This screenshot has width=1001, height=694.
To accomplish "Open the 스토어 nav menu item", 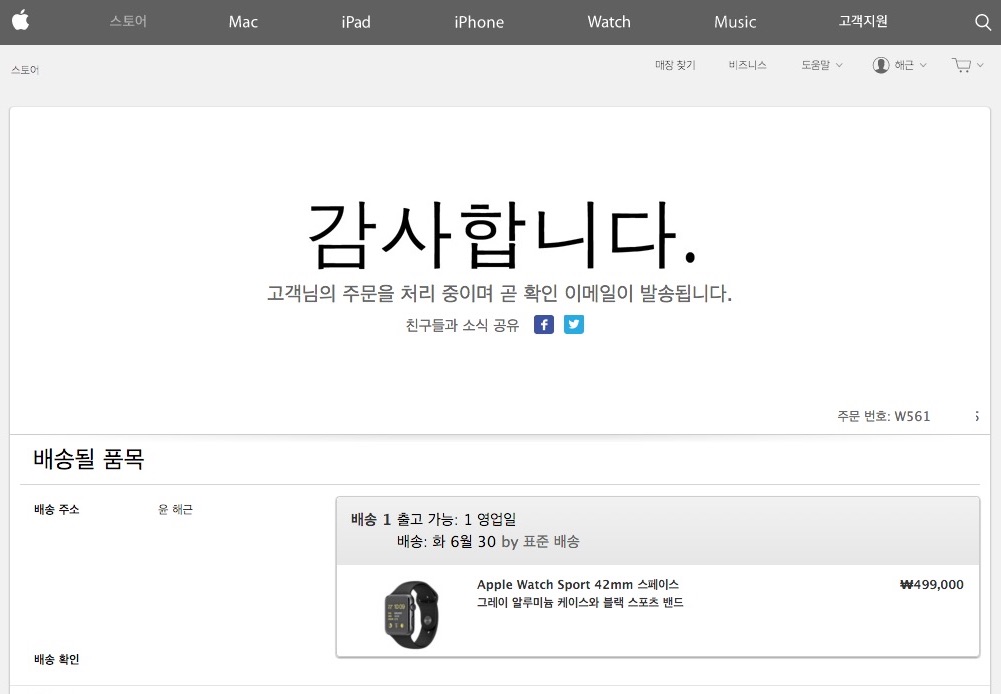I will [128, 21].
